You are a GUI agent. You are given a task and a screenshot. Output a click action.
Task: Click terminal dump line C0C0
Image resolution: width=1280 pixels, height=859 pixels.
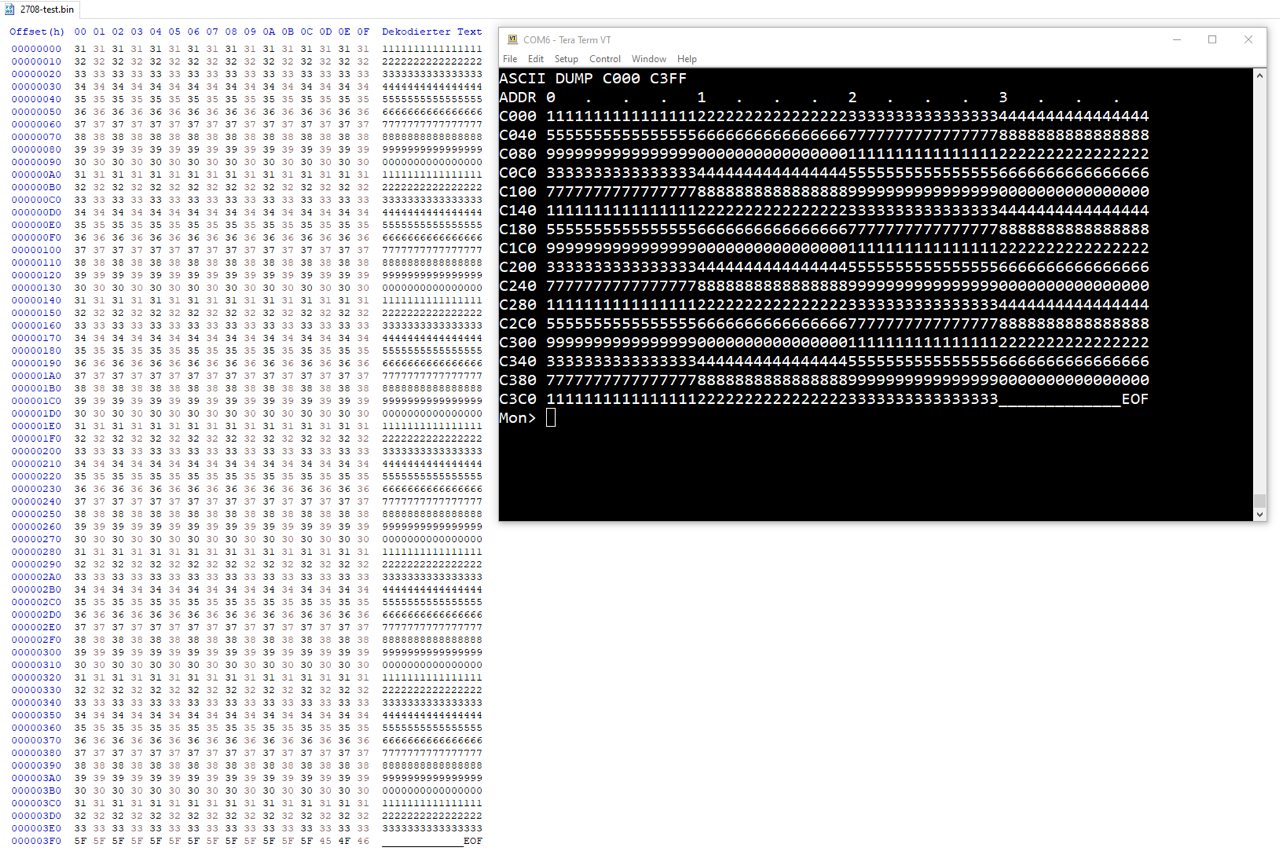tap(824, 173)
